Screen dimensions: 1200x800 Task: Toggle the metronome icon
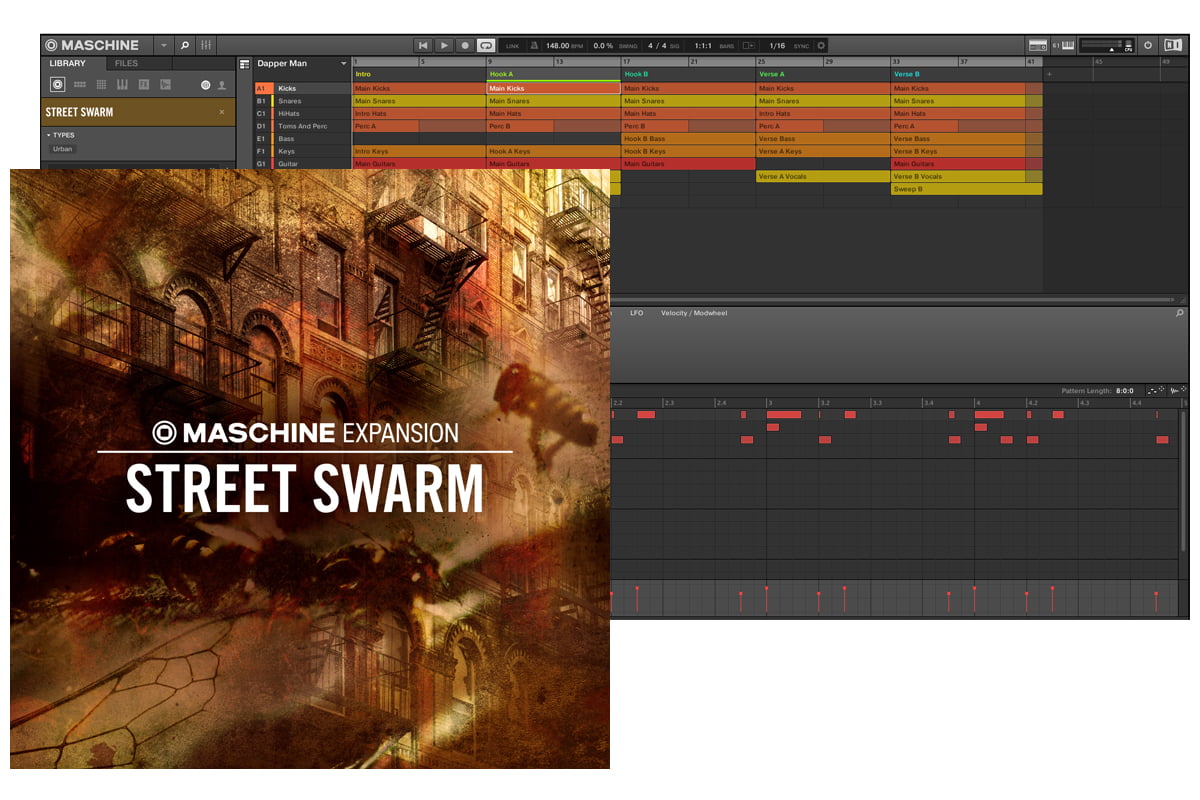click(x=535, y=46)
